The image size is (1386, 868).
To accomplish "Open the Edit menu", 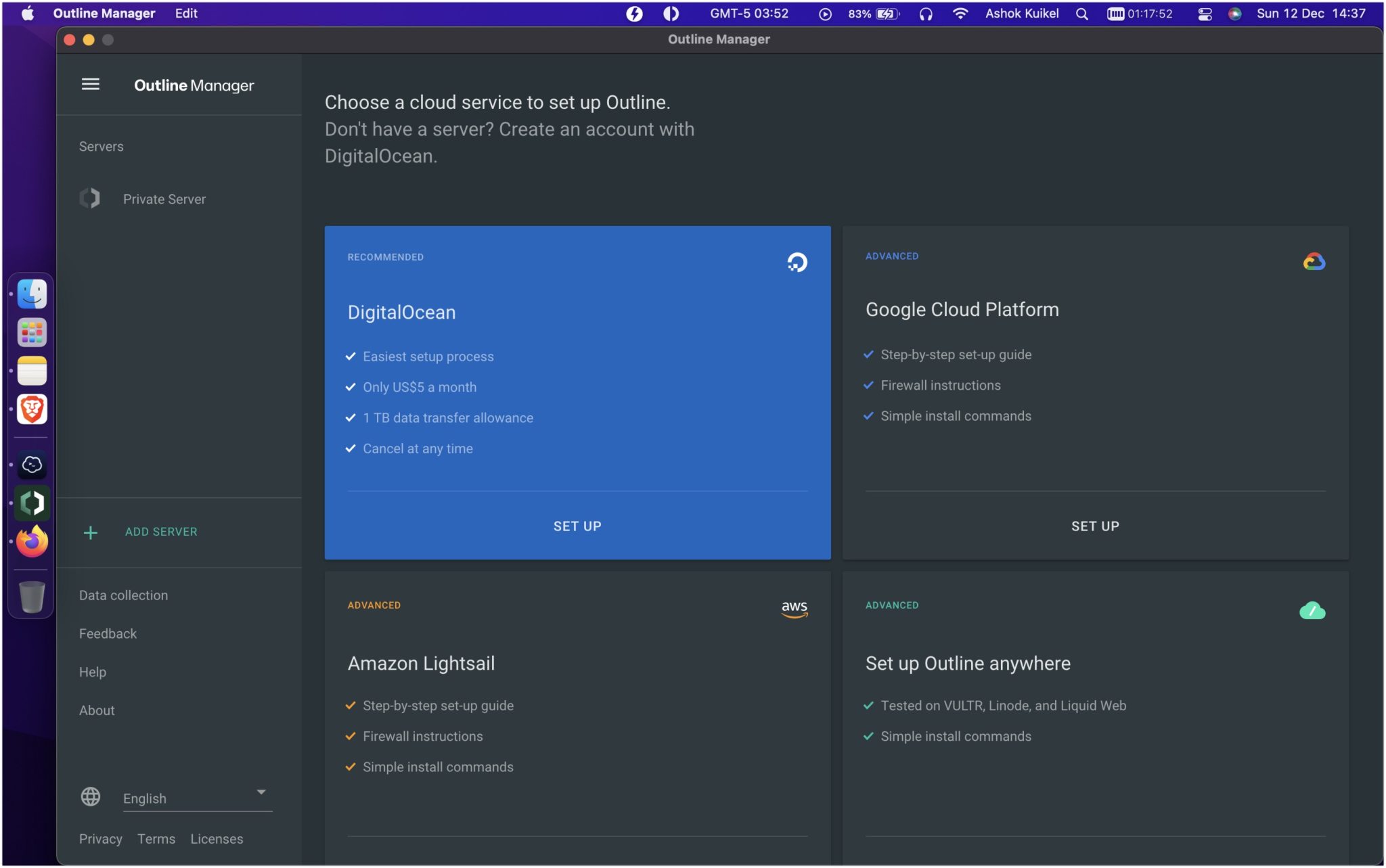I will click(185, 13).
